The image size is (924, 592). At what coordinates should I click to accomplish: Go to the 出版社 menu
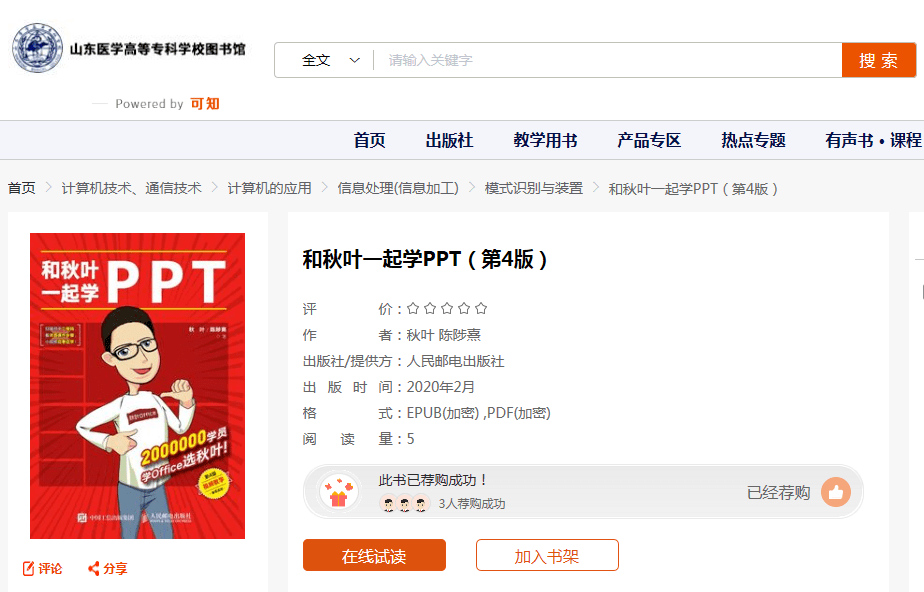(x=449, y=141)
